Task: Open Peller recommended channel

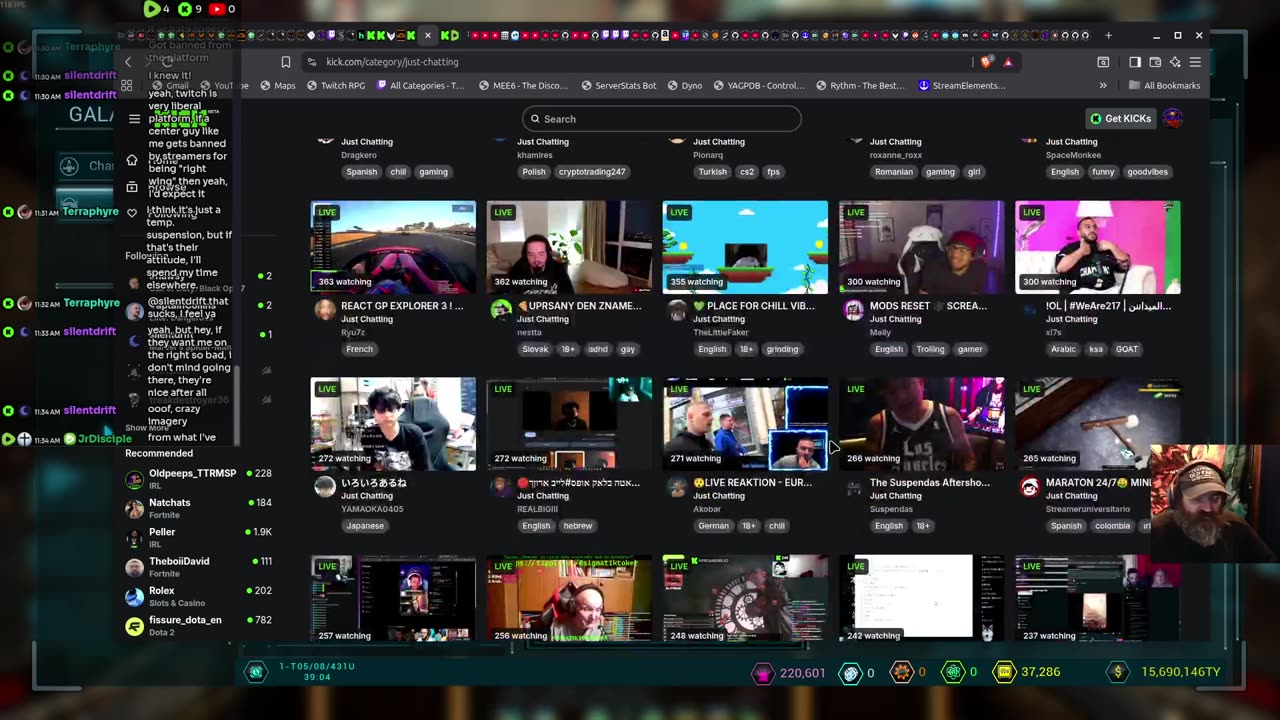Action: pyautogui.click(x=198, y=537)
